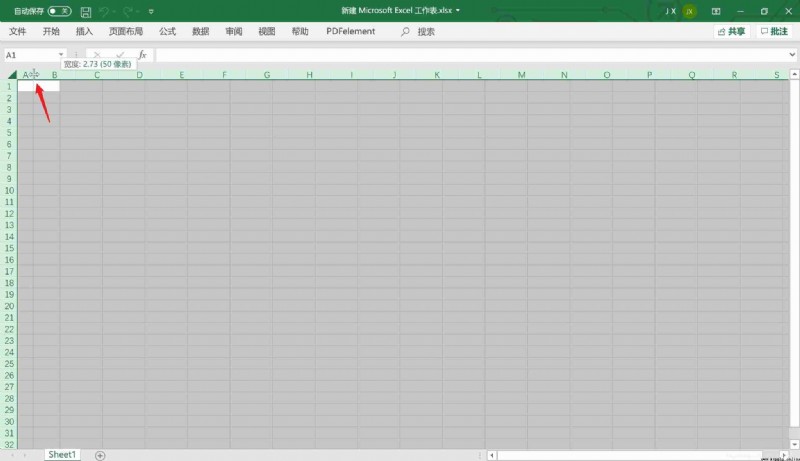Image resolution: width=800 pixels, height=461 pixels.
Task: Select row 20 header
Action: click(9, 306)
